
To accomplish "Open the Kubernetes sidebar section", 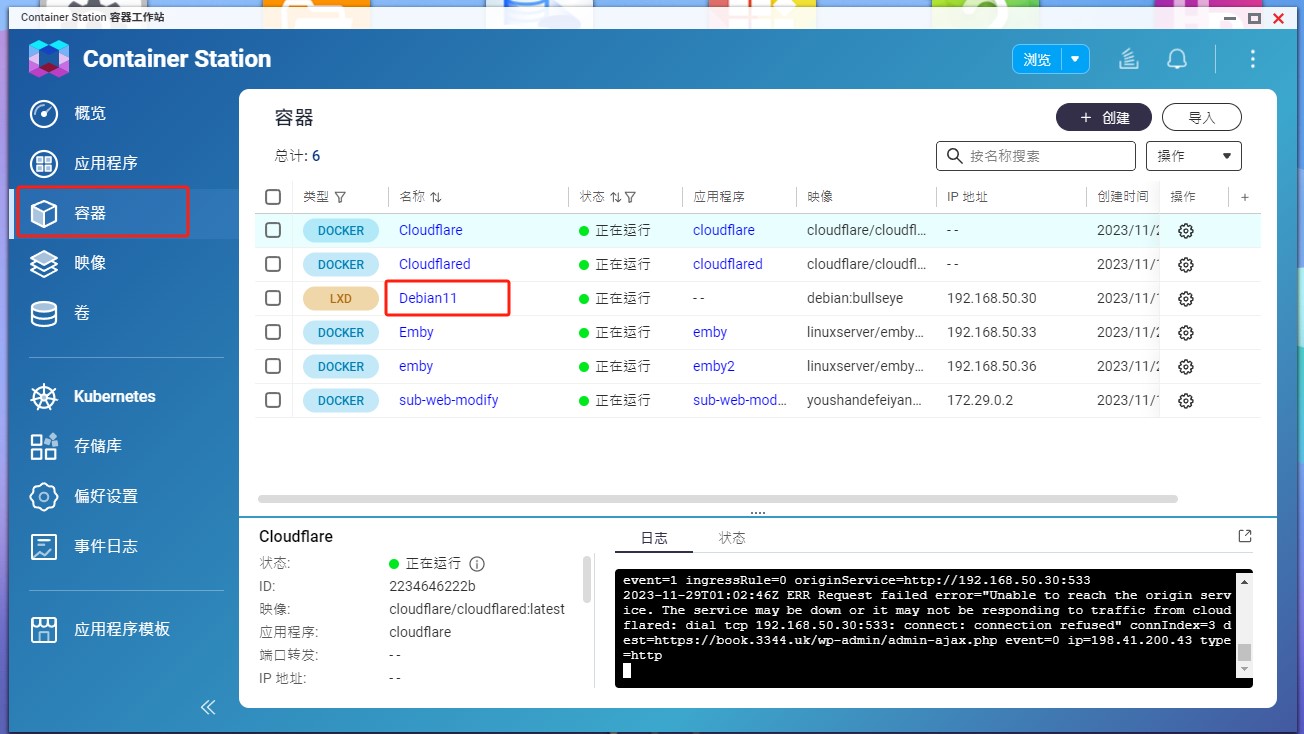I will [x=115, y=396].
